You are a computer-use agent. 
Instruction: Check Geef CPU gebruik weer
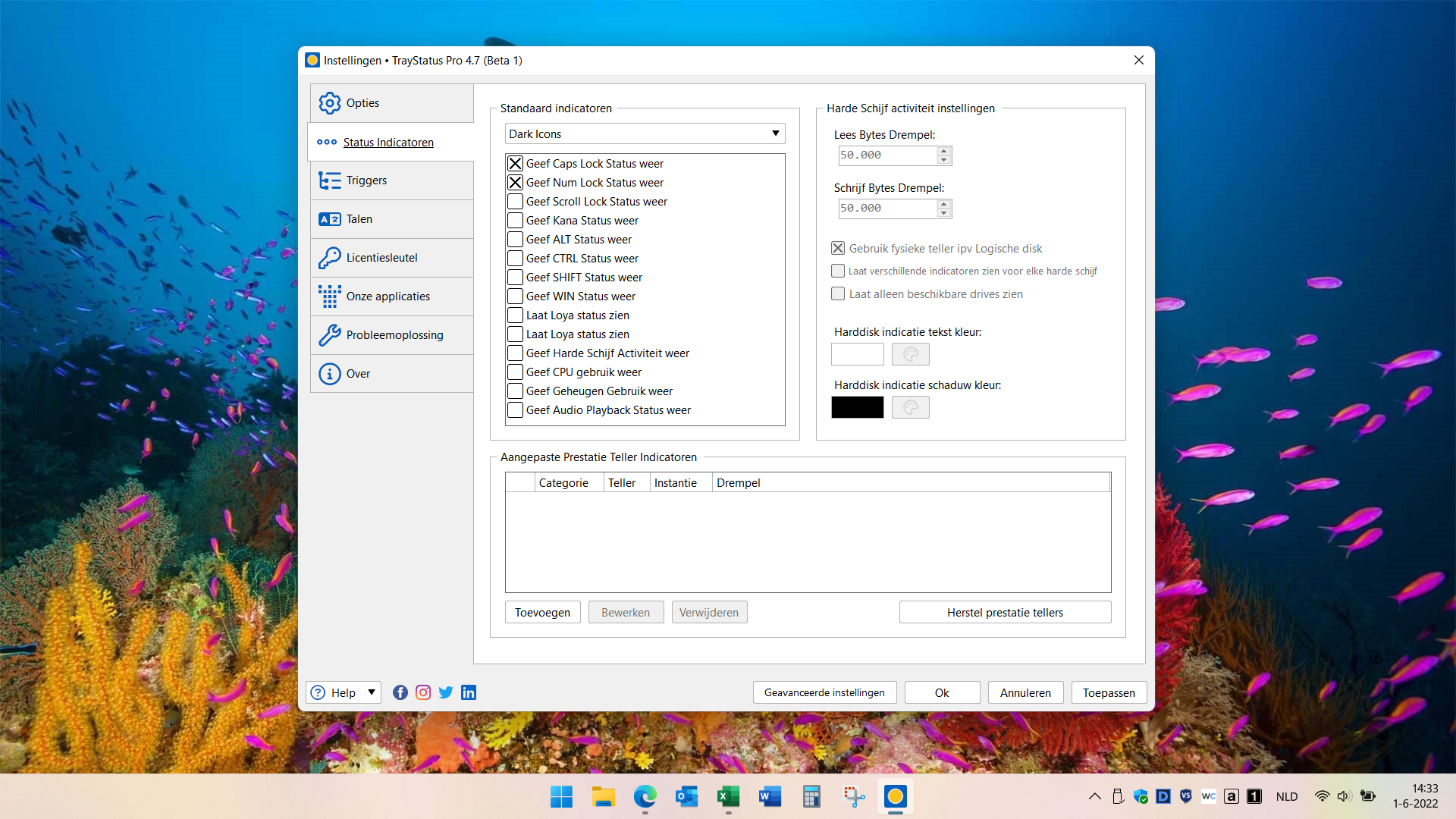point(516,372)
